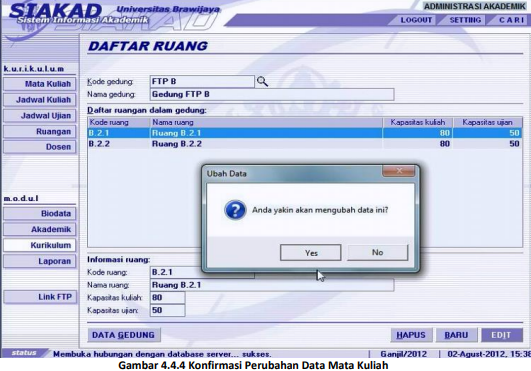Screen dimensions: 531x371
Task: Click the DAFTAR RUANG heading
Action: coord(148,46)
